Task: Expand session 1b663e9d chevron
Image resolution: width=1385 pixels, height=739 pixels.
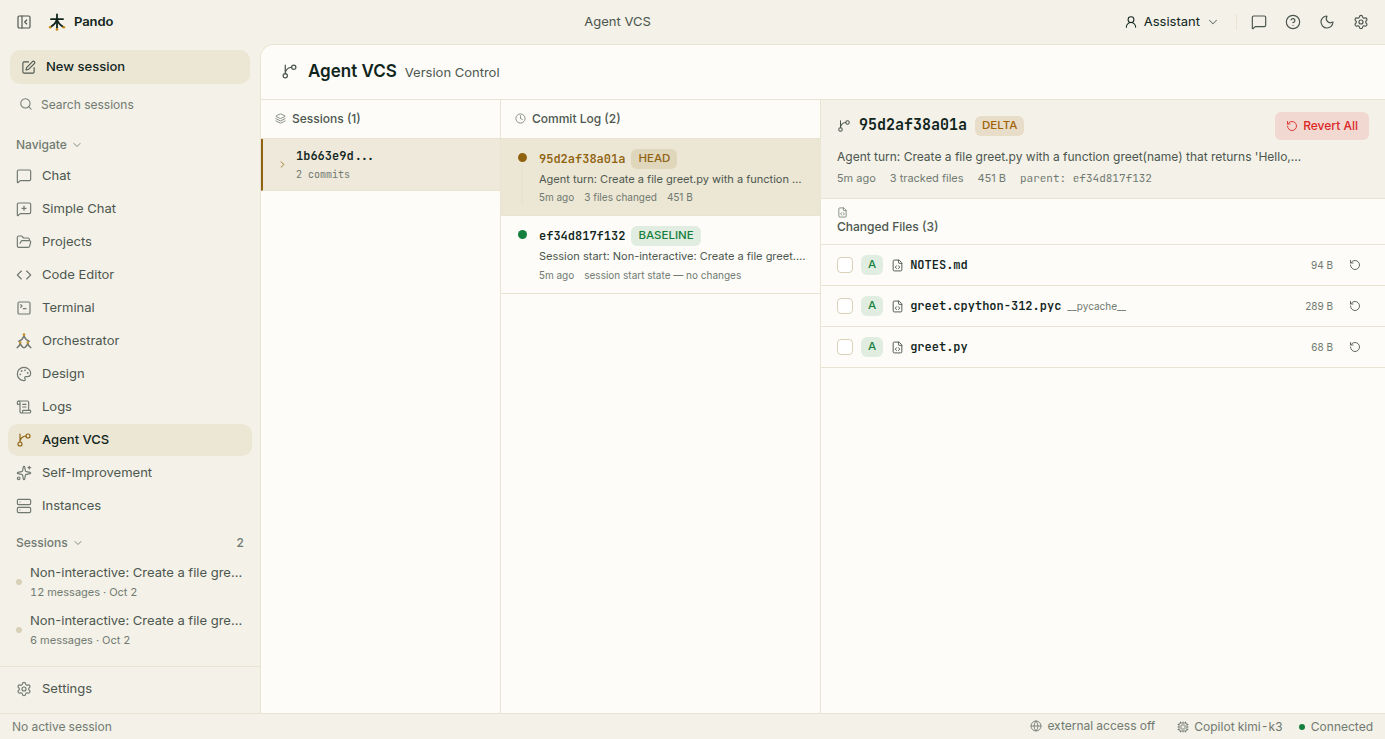Action: [282, 165]
